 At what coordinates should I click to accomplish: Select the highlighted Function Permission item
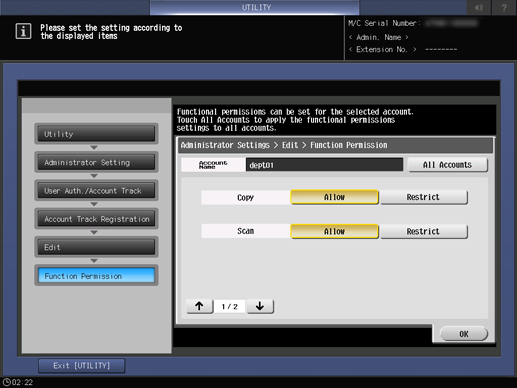(96, 276)
